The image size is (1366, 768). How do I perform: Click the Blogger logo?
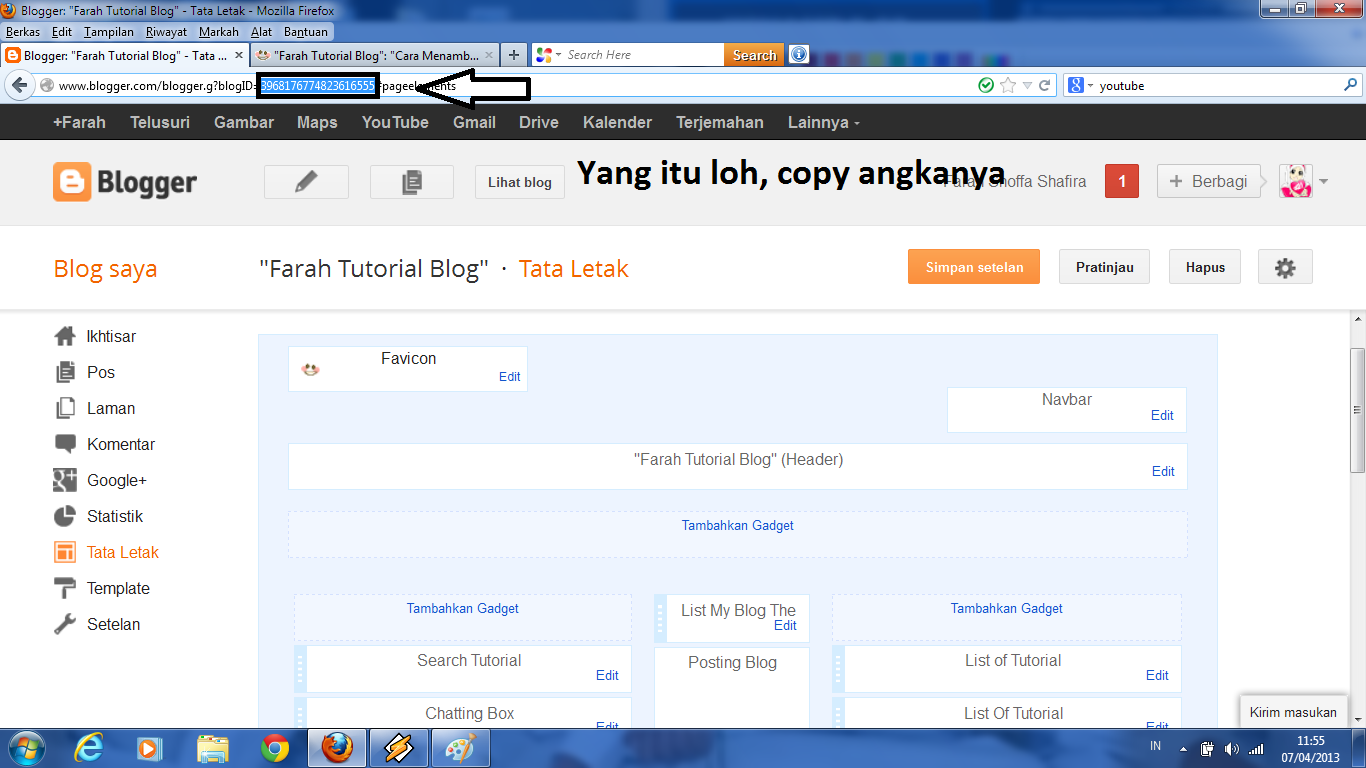tap(125, 182)
